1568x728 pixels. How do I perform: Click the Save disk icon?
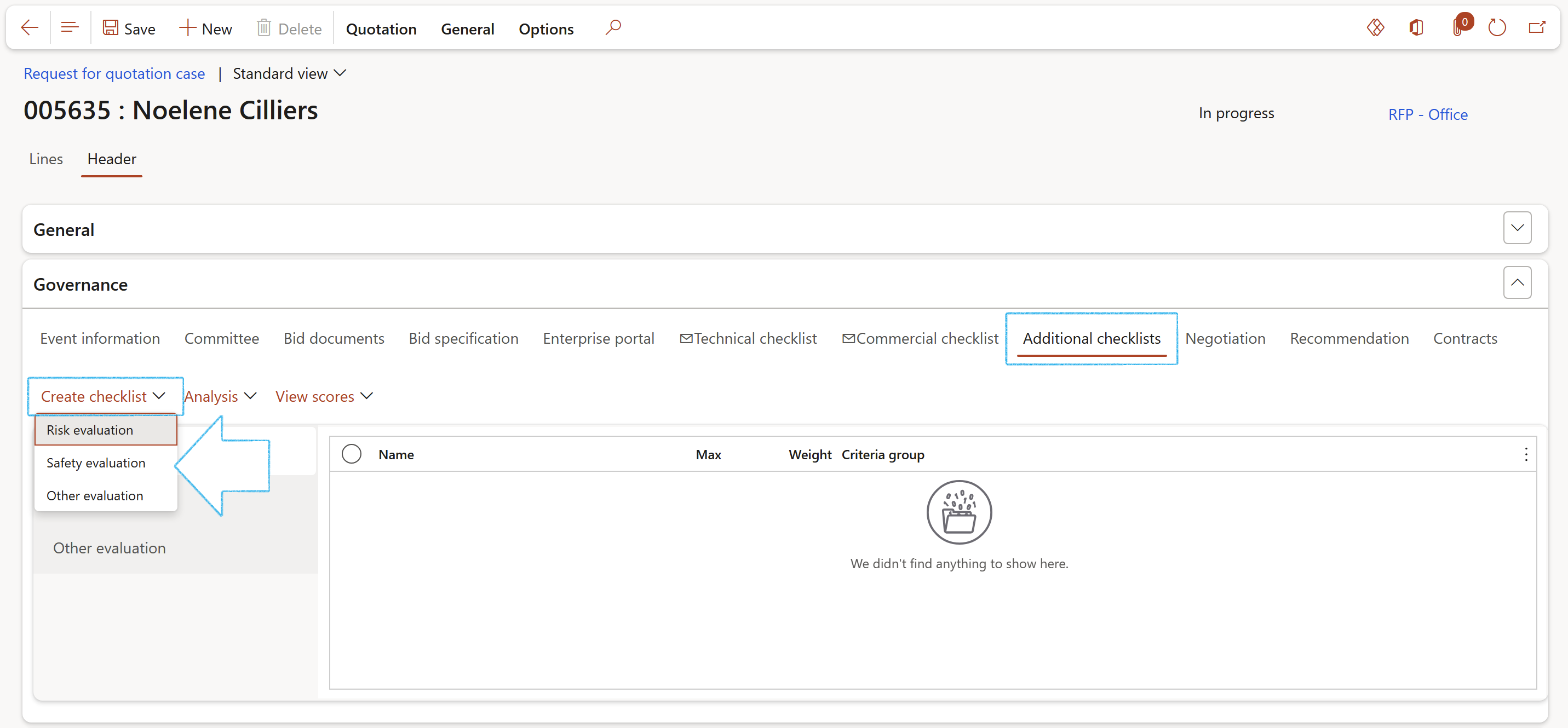110,28
